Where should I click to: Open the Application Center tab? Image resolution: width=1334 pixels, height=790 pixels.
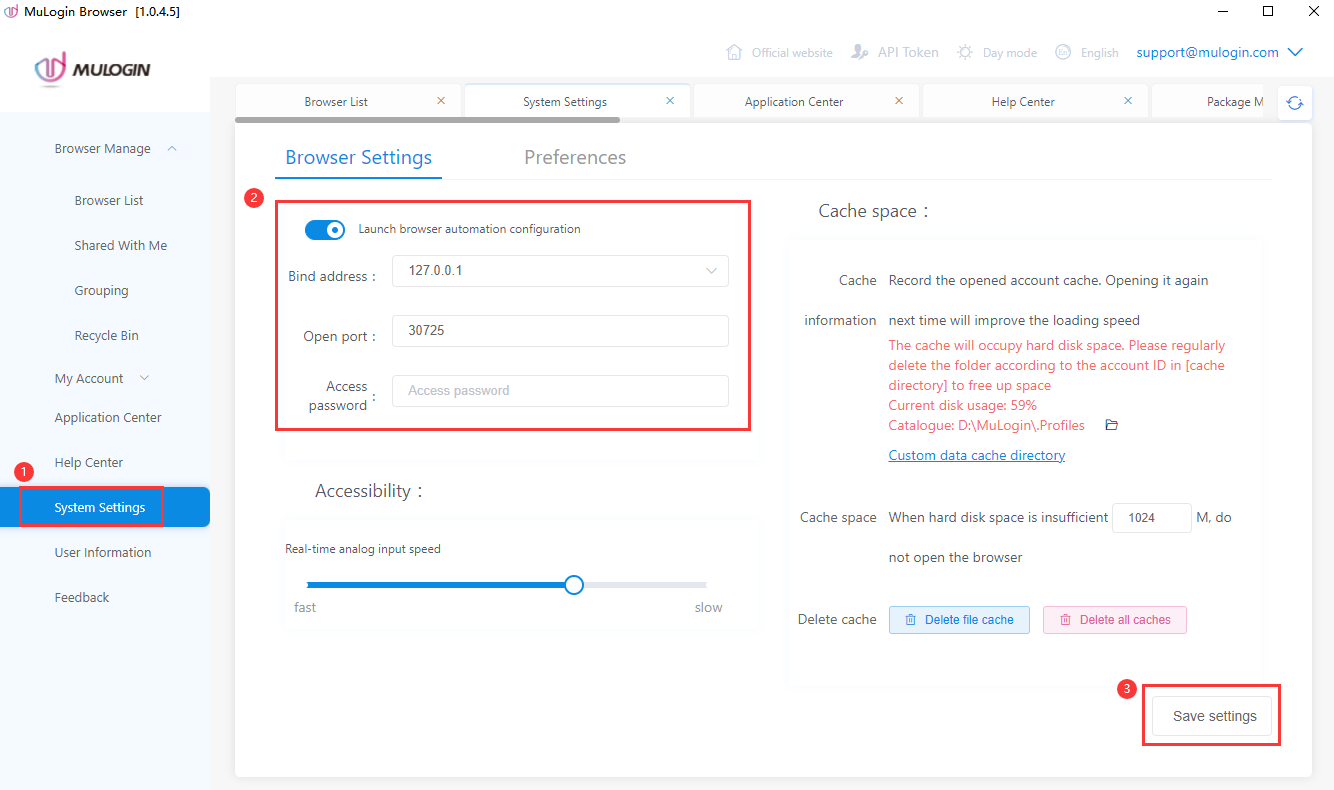(x=793, y=101)
